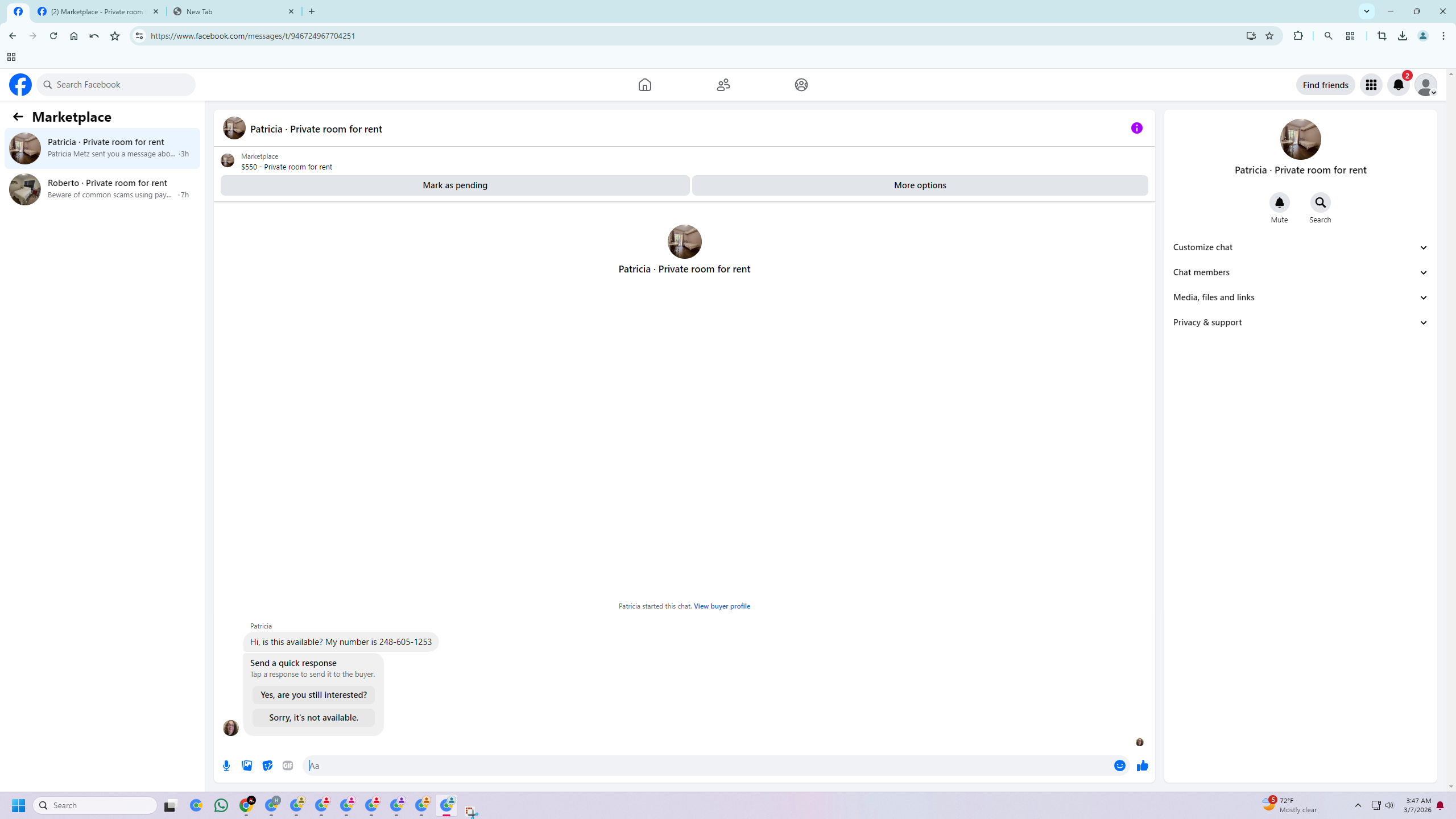This screenshot has width=1456, height=819.
Task: Toggle the purple conversation information panel
Action: 1136,128
